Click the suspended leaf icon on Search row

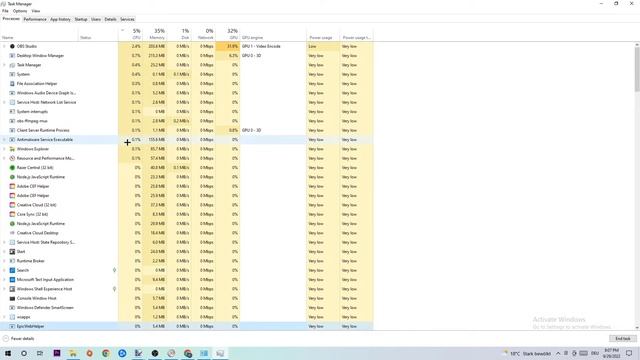pos(114,270)
